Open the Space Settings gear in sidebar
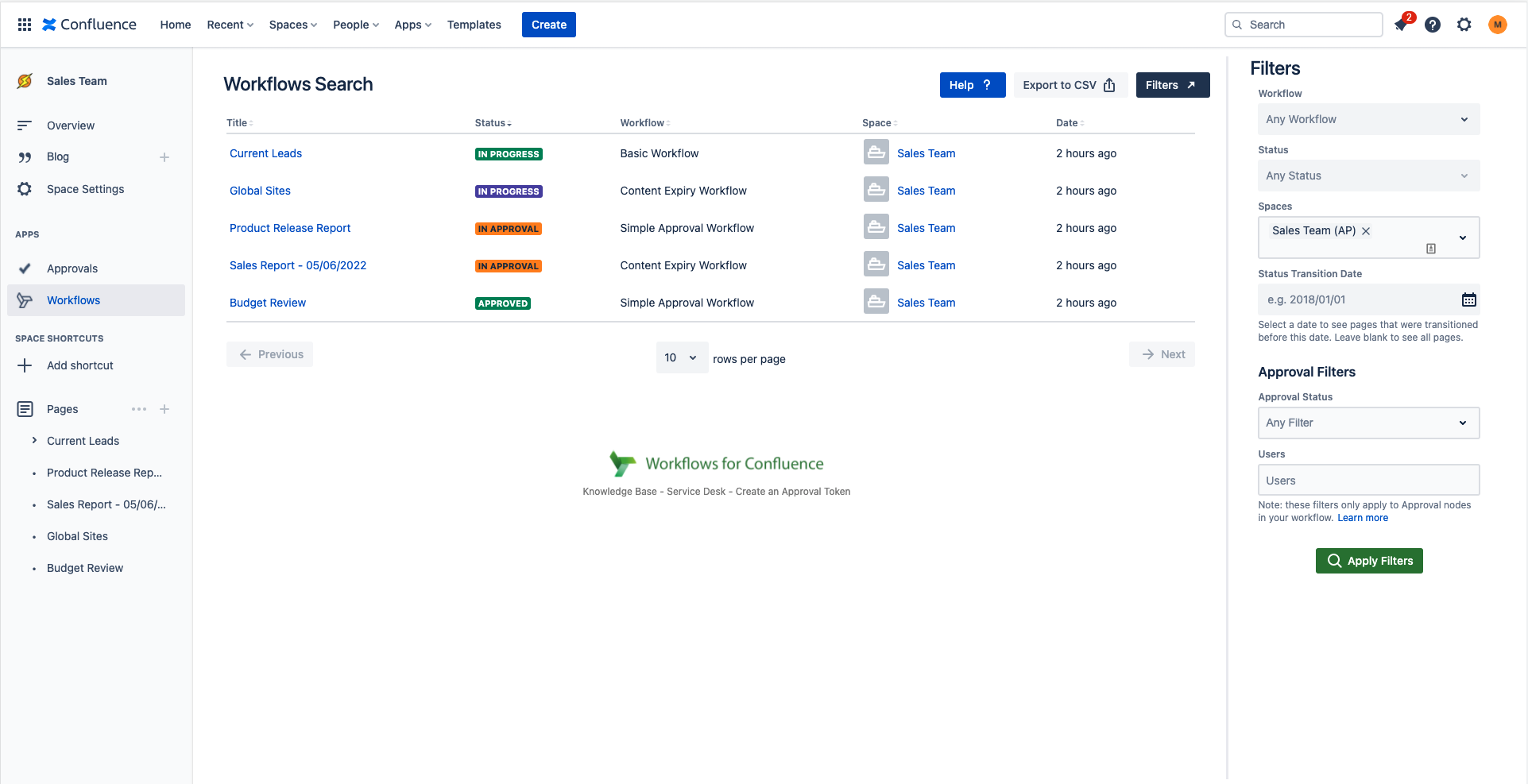Screen dimensions: 1528x784 [25, 189]
